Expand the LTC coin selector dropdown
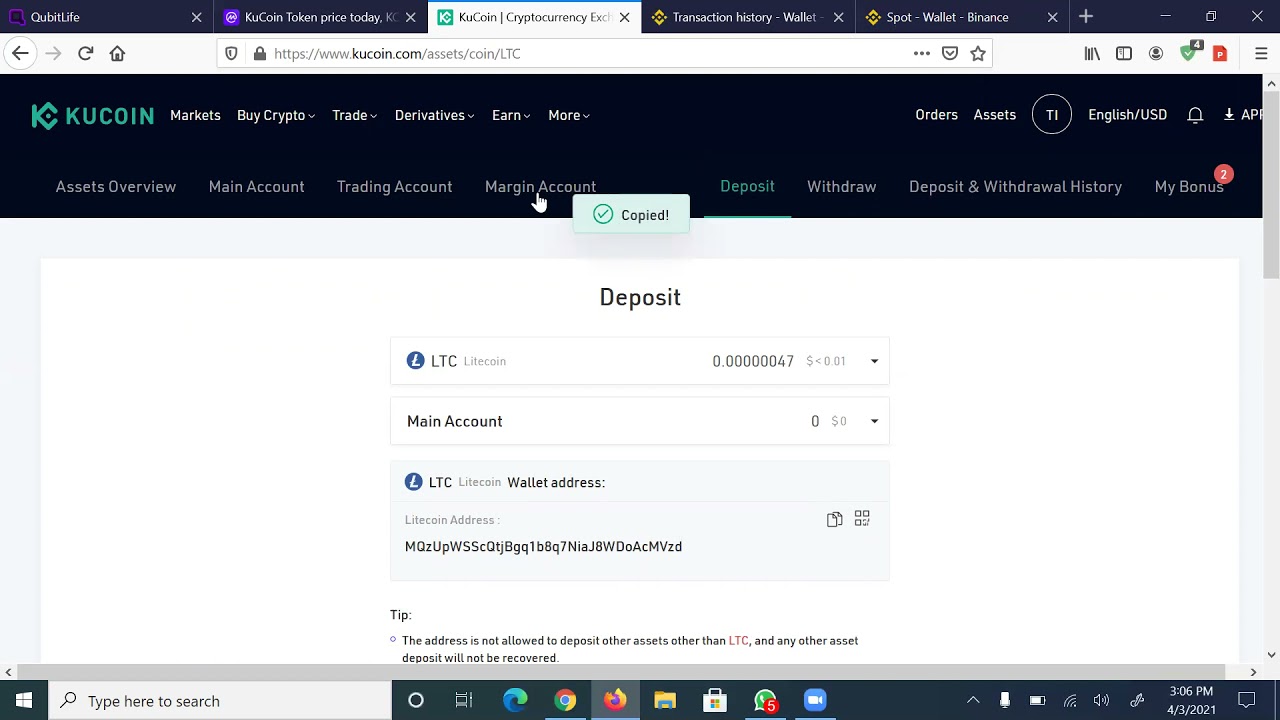The image size is (1280, 720). (x=874, y=361)
